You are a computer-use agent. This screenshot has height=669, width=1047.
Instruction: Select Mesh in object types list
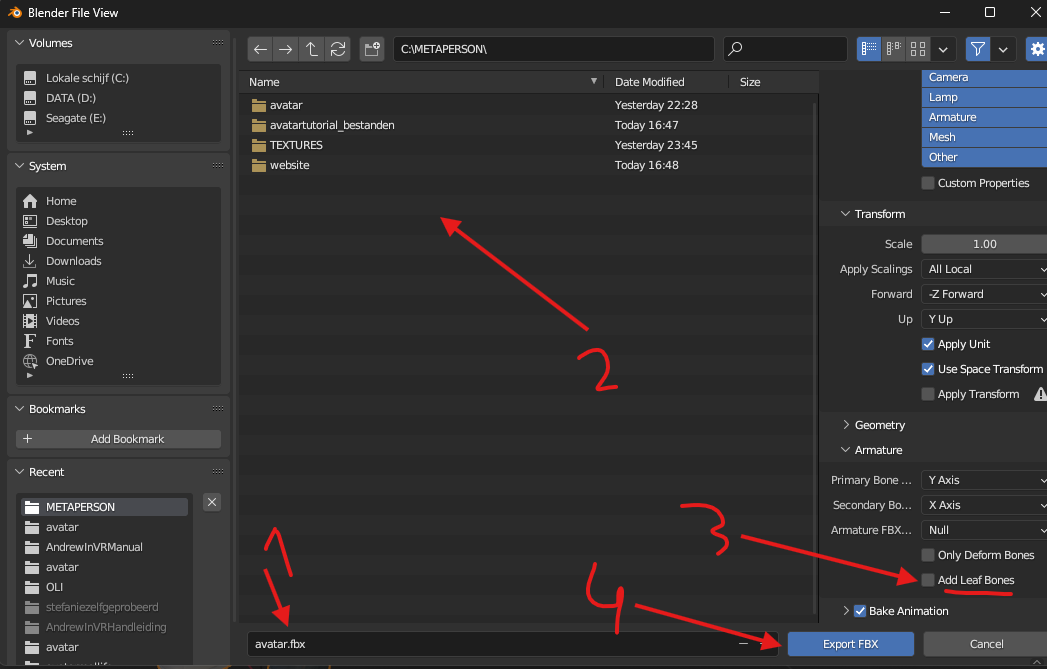point(984,137)
